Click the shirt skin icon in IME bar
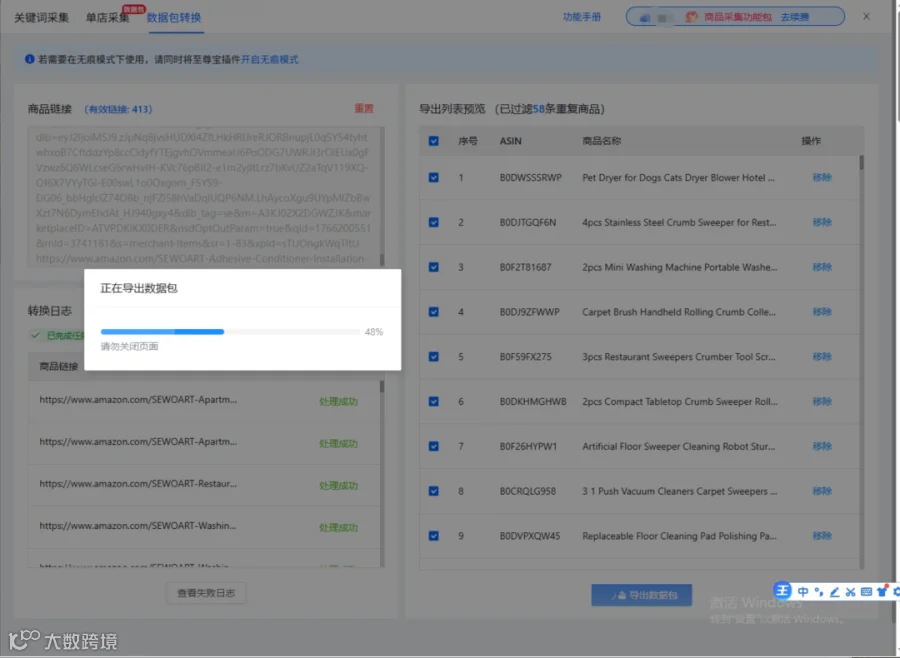The width and height of the screenshot is (900, 658). pos(882,591)
